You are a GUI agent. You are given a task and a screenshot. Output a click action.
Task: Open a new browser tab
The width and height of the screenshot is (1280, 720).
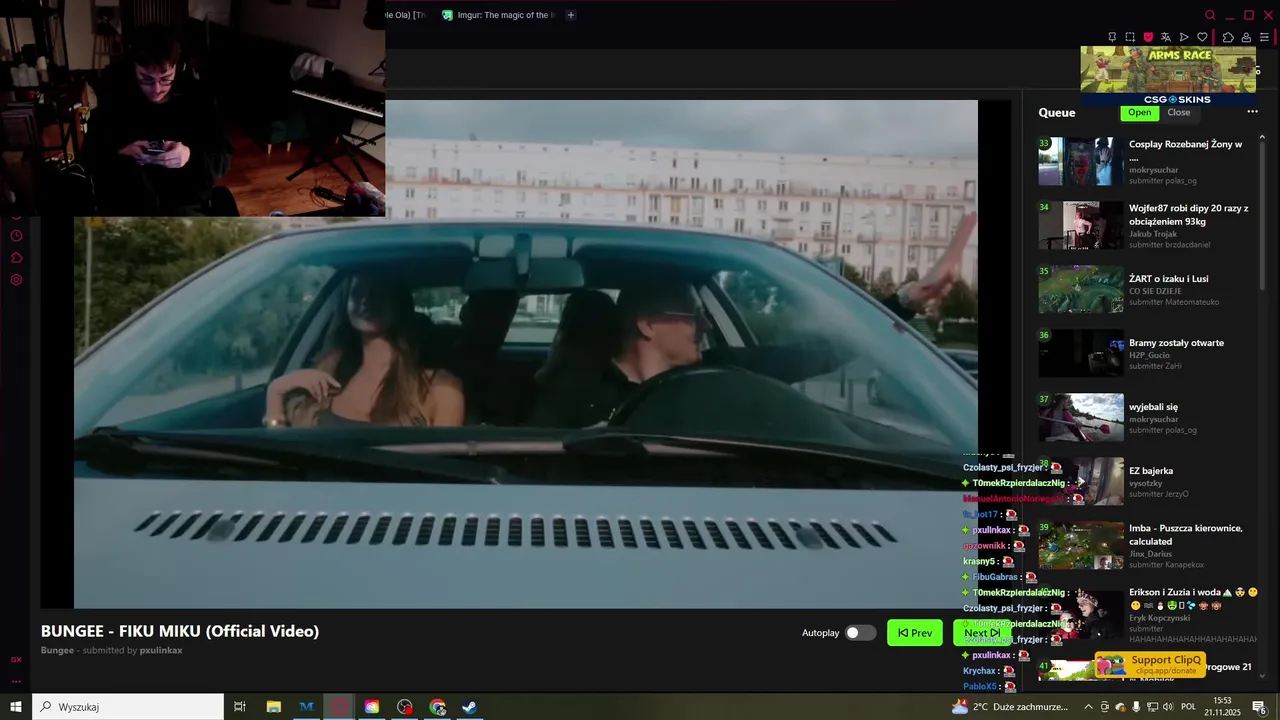click(x=571, y=15)
